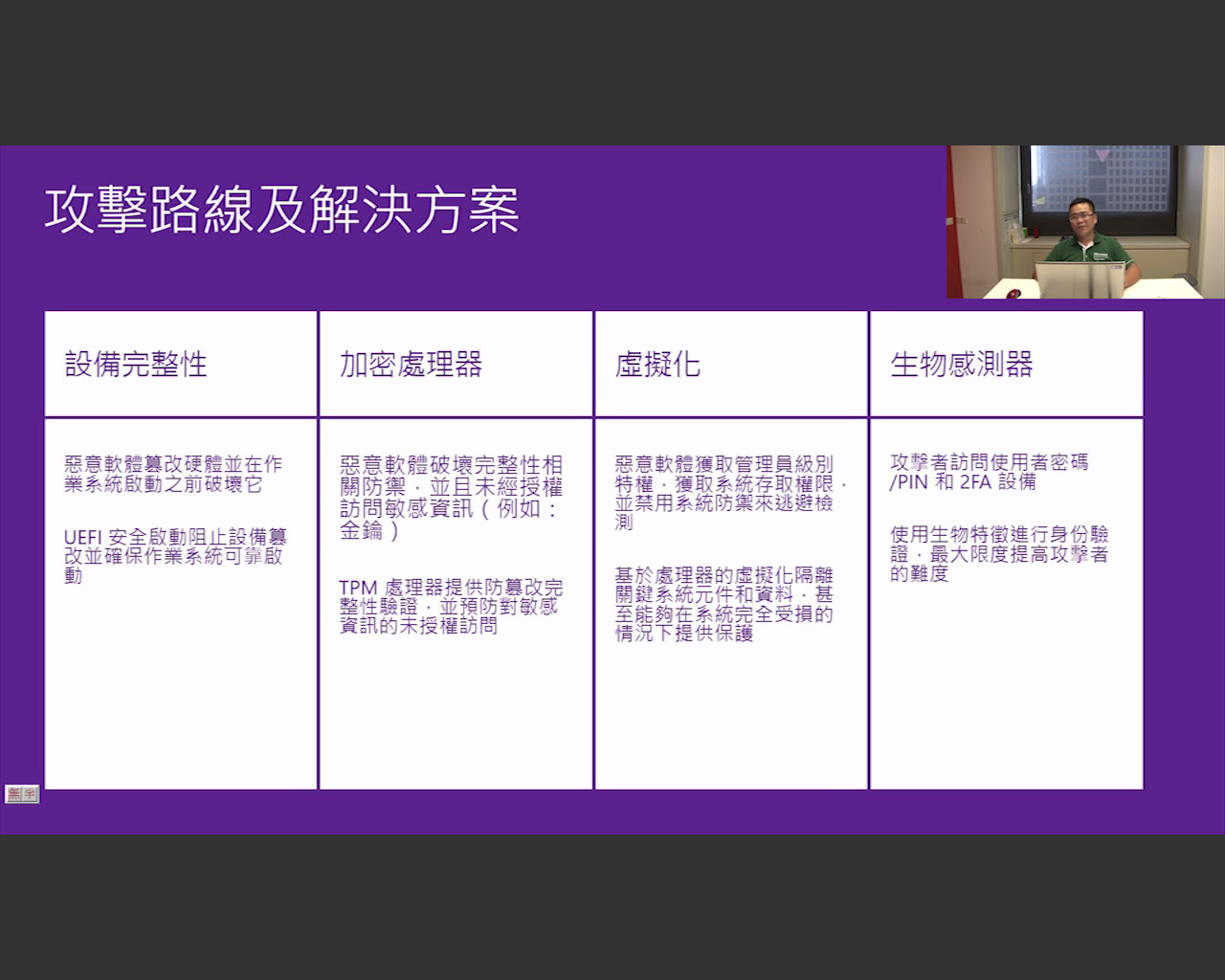Viewport: 1225px width, 980px height.
Task: Click the paragraph starting with 'TPM 處理器'
Action: coord(451,607)
